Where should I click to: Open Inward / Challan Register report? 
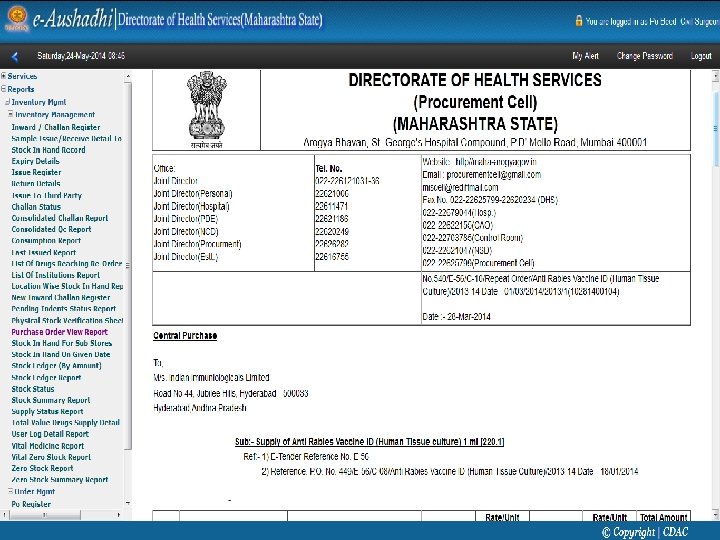pyautogui.click(x=56, y=127)
